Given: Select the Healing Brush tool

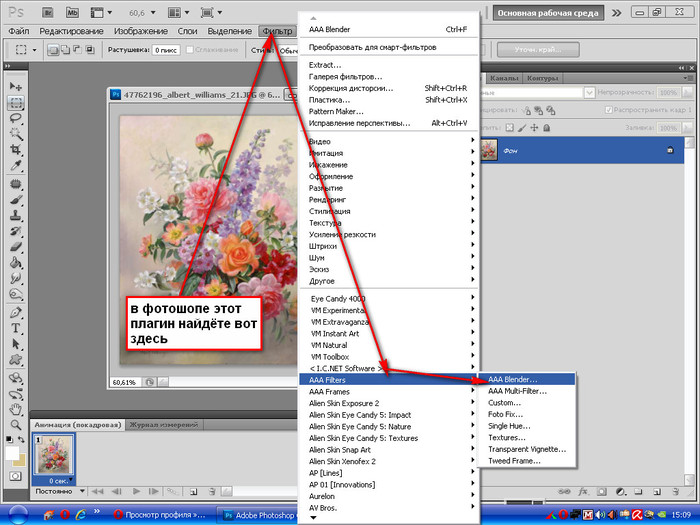Looking at the screenshot, I should [x=16, y=183].
